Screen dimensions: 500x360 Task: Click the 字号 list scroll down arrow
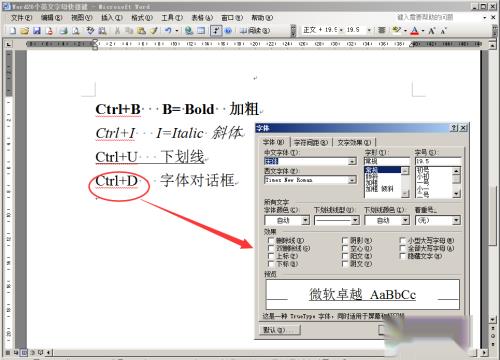coord(456,194)
